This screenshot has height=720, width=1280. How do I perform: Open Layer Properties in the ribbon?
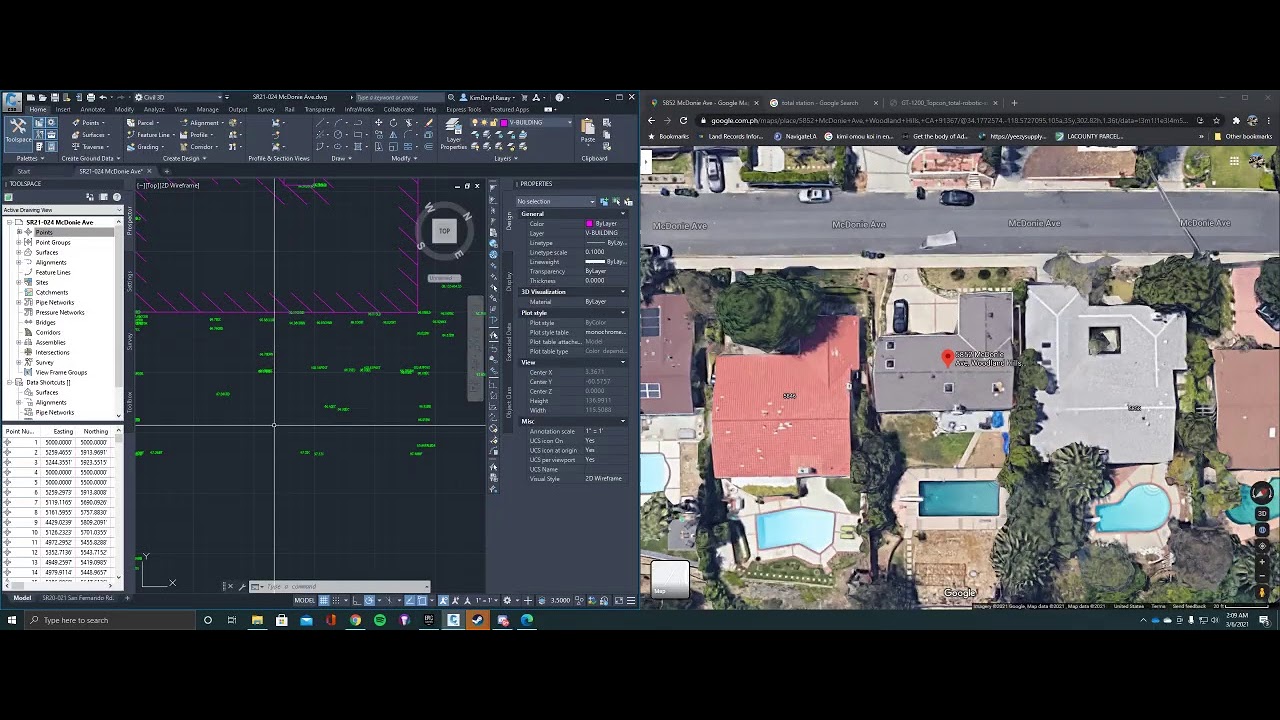pos(453,133)
